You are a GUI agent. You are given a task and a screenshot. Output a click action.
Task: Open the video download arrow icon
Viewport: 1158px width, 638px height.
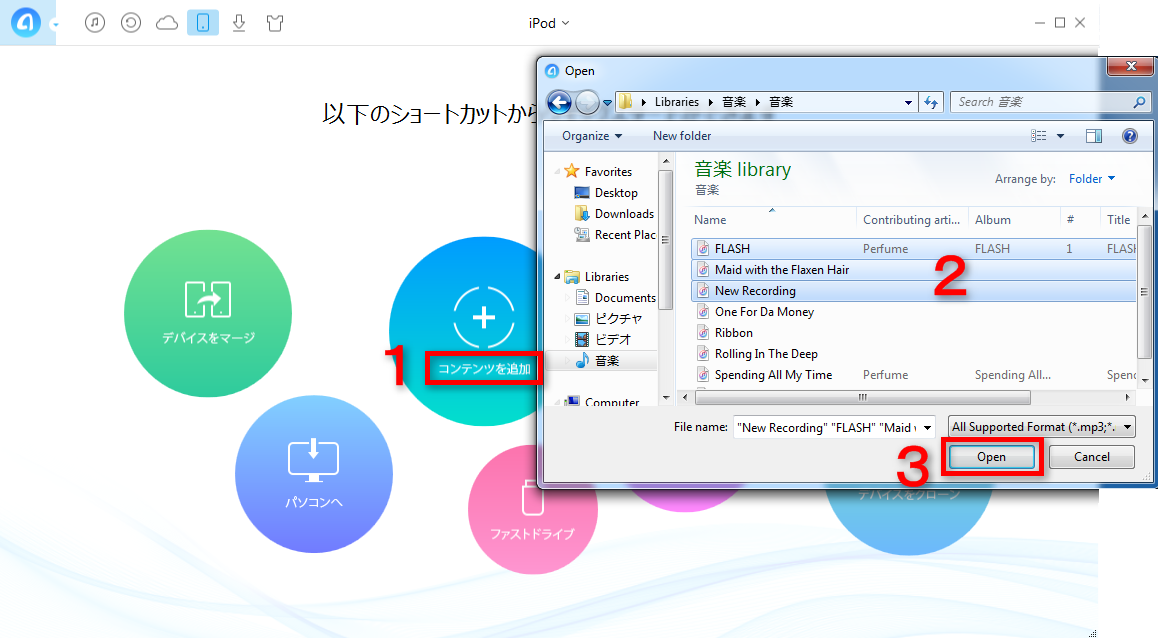[x=239, y=23]
